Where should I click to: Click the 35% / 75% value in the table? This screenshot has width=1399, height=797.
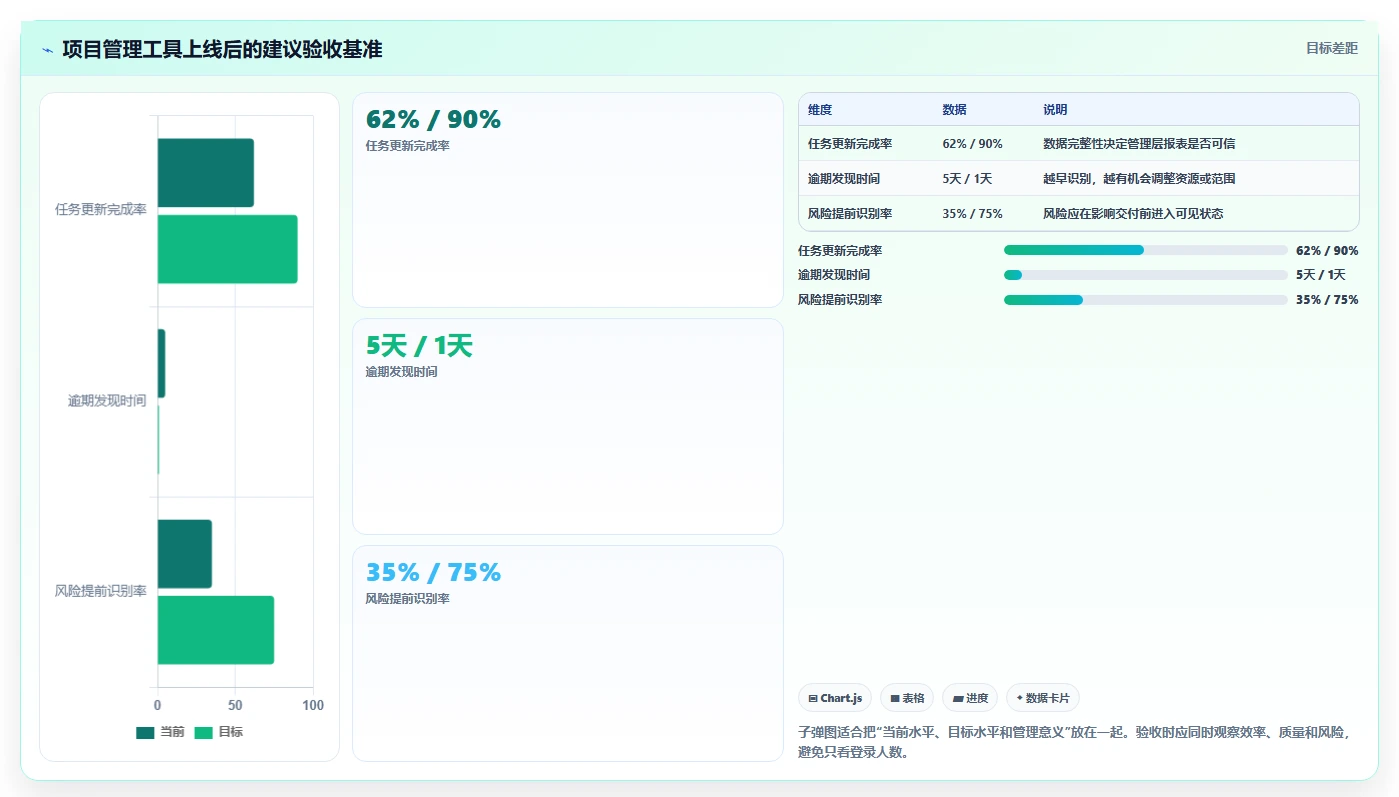point(972,214)
